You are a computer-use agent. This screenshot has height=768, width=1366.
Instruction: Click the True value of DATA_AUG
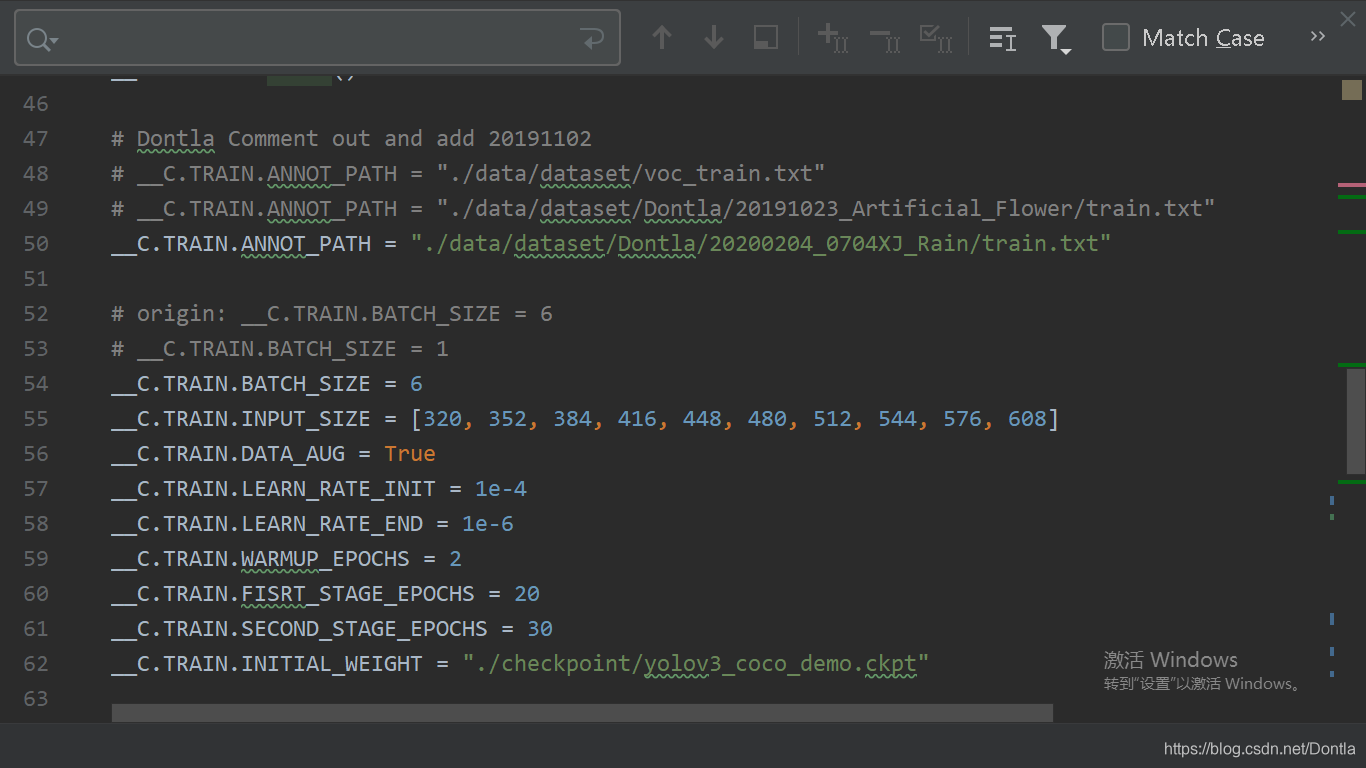coord(410,453)
